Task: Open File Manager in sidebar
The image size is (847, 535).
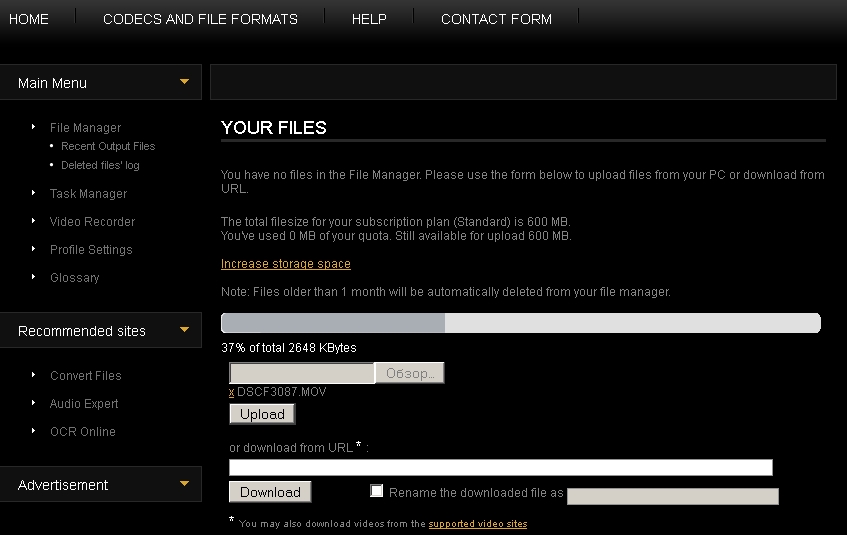Action: [85, 128]
